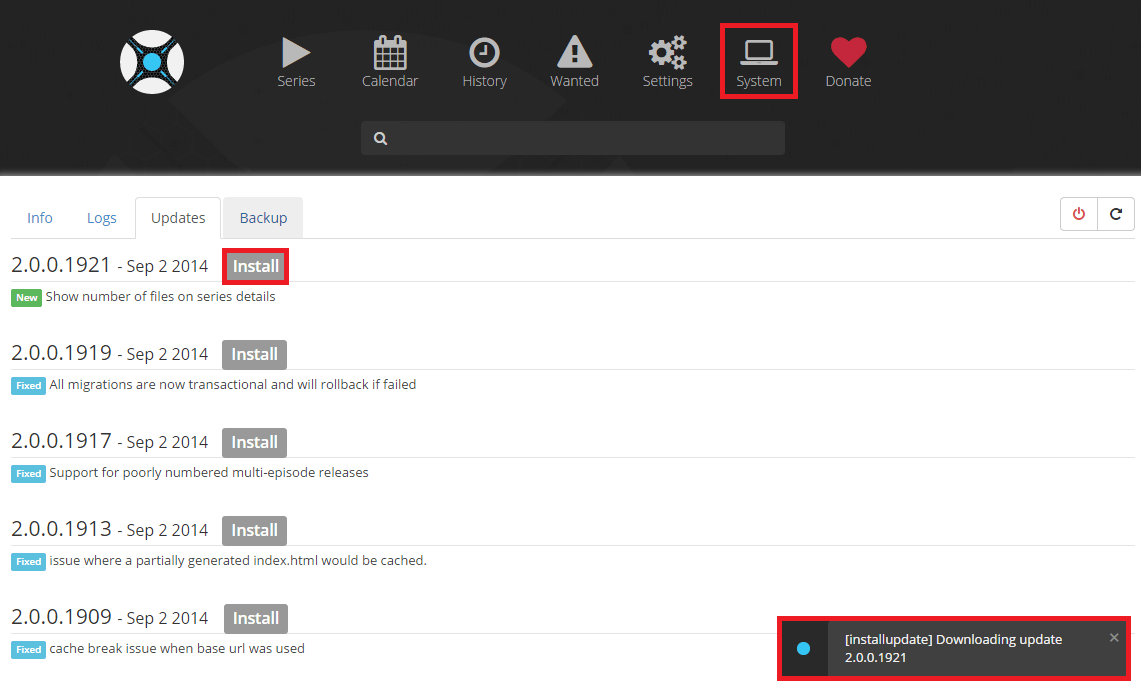
Task: Select the Updates tab
Action: tap(178, 218)
